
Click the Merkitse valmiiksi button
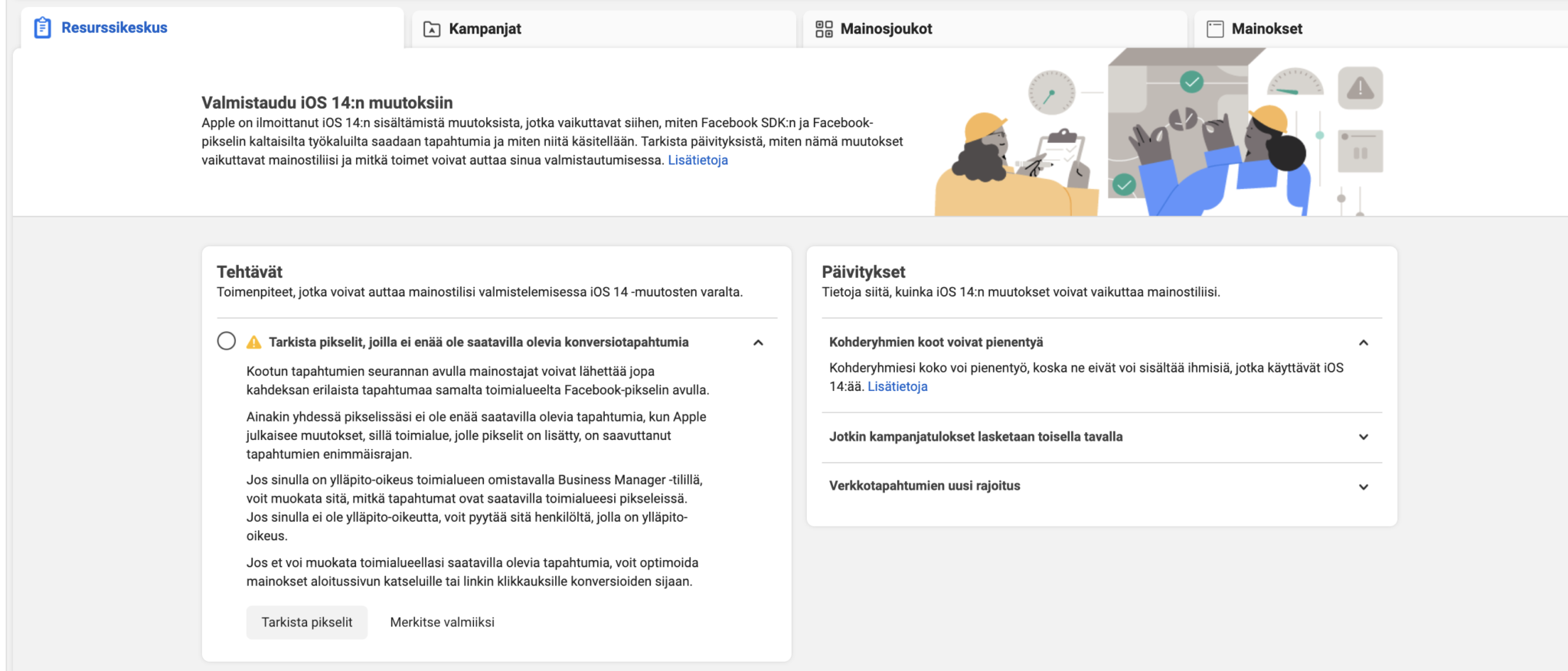tap(442, 622)
